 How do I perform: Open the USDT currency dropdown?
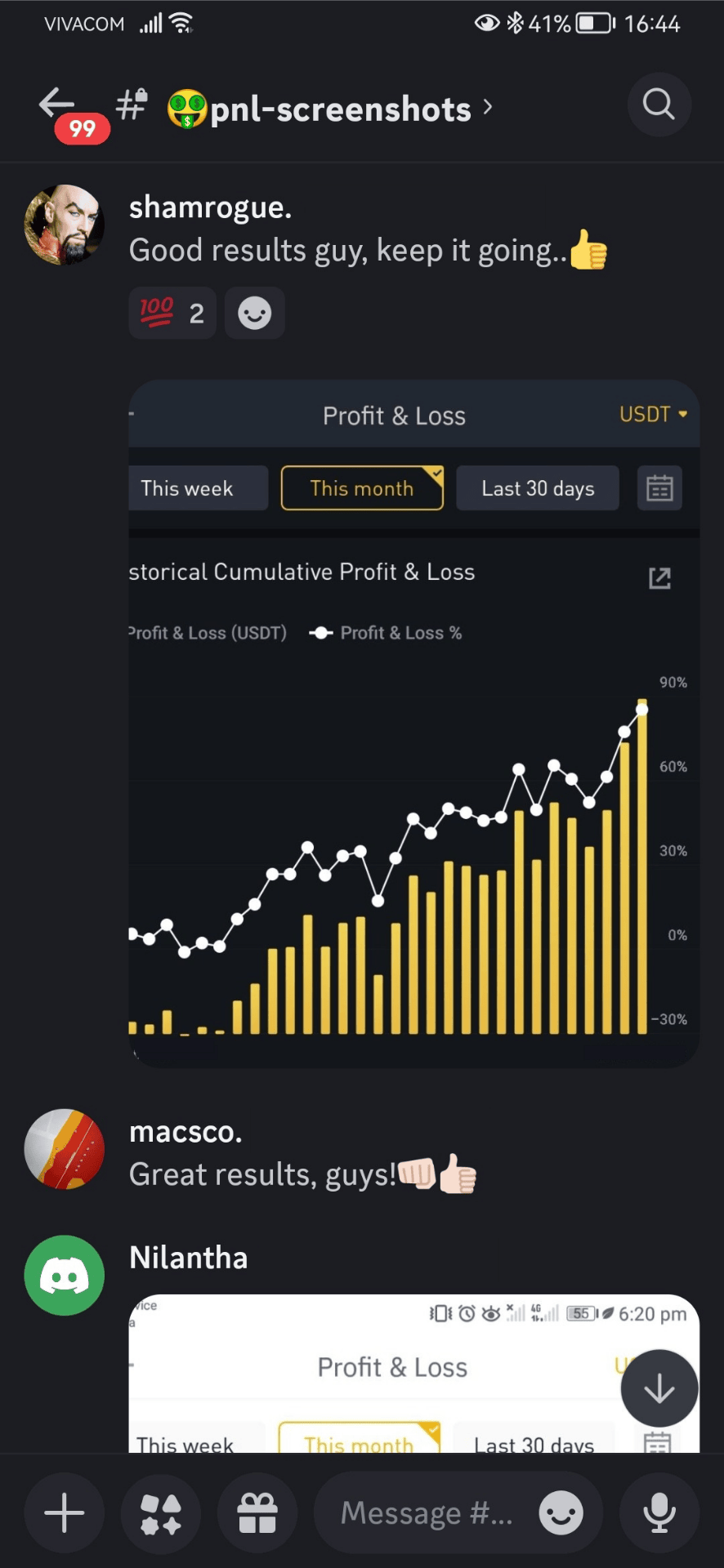(x=653, y=414)
